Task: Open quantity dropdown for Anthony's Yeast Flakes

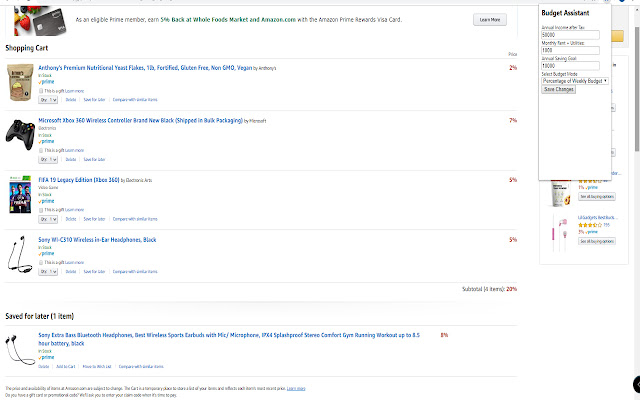Action: (48, 100)
